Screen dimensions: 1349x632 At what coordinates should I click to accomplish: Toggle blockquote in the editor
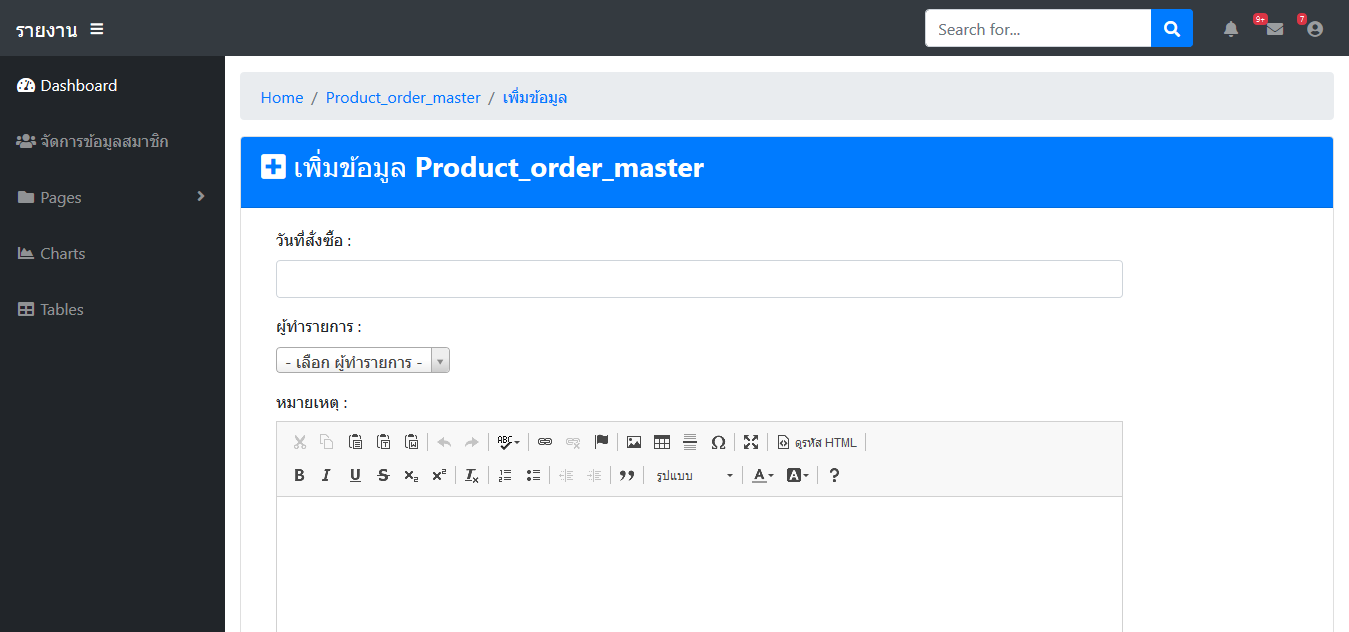click(627, 474)
